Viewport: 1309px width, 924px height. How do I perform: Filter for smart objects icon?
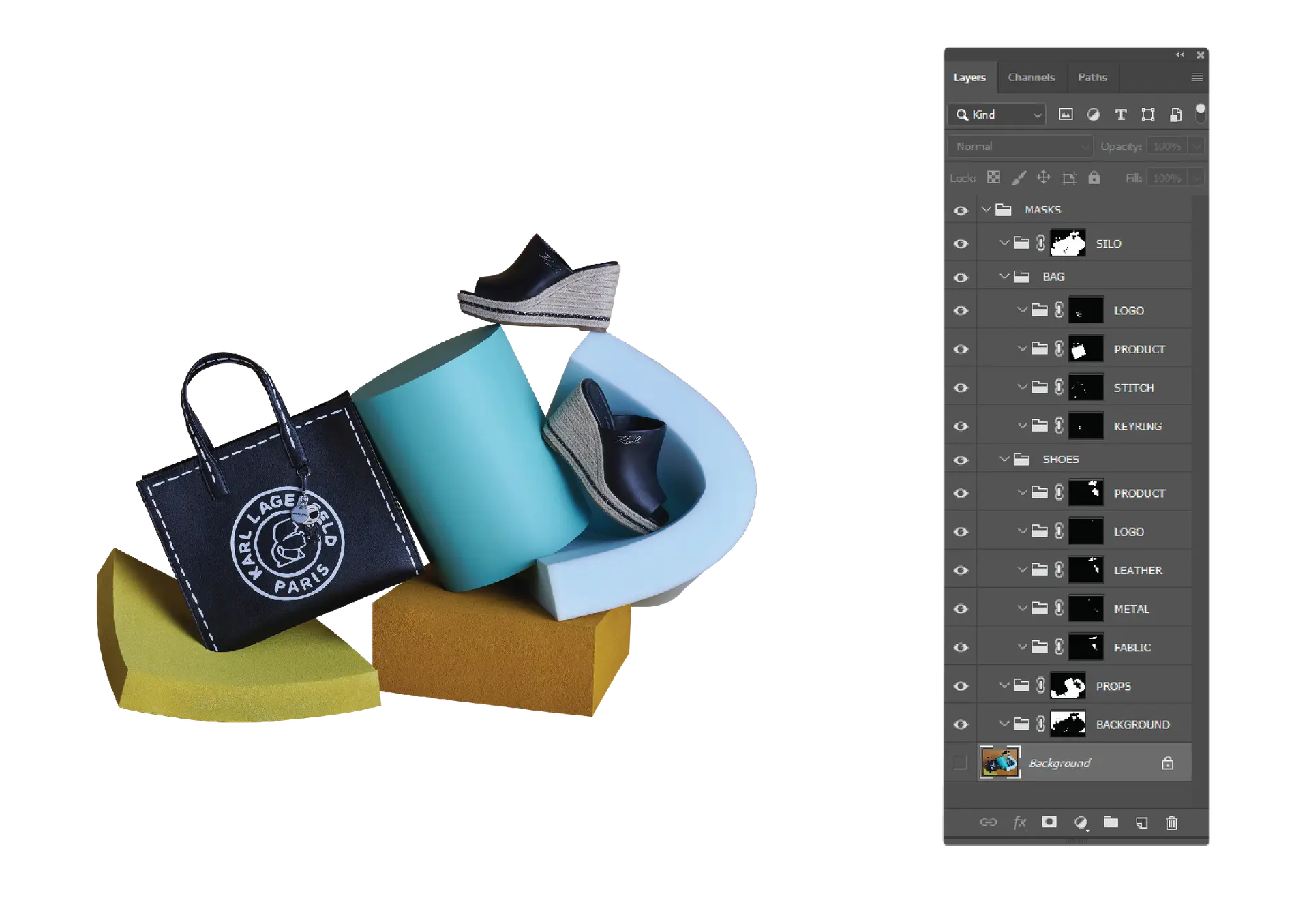point(1175,115)
